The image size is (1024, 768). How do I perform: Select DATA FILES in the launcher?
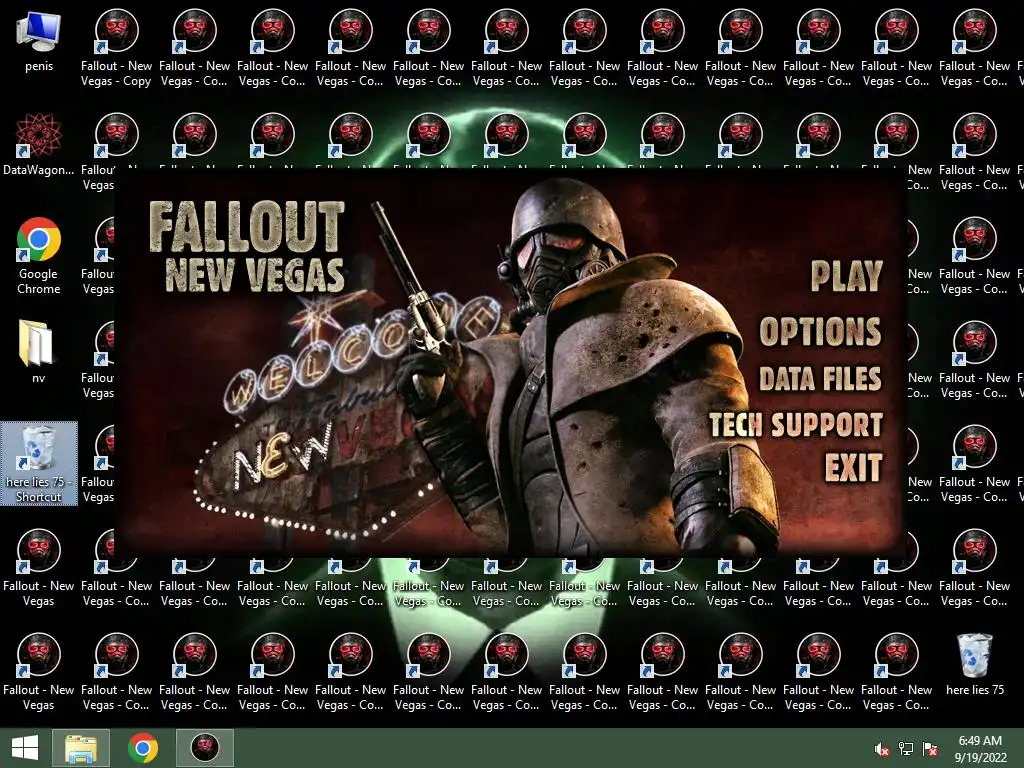(820, 379)
